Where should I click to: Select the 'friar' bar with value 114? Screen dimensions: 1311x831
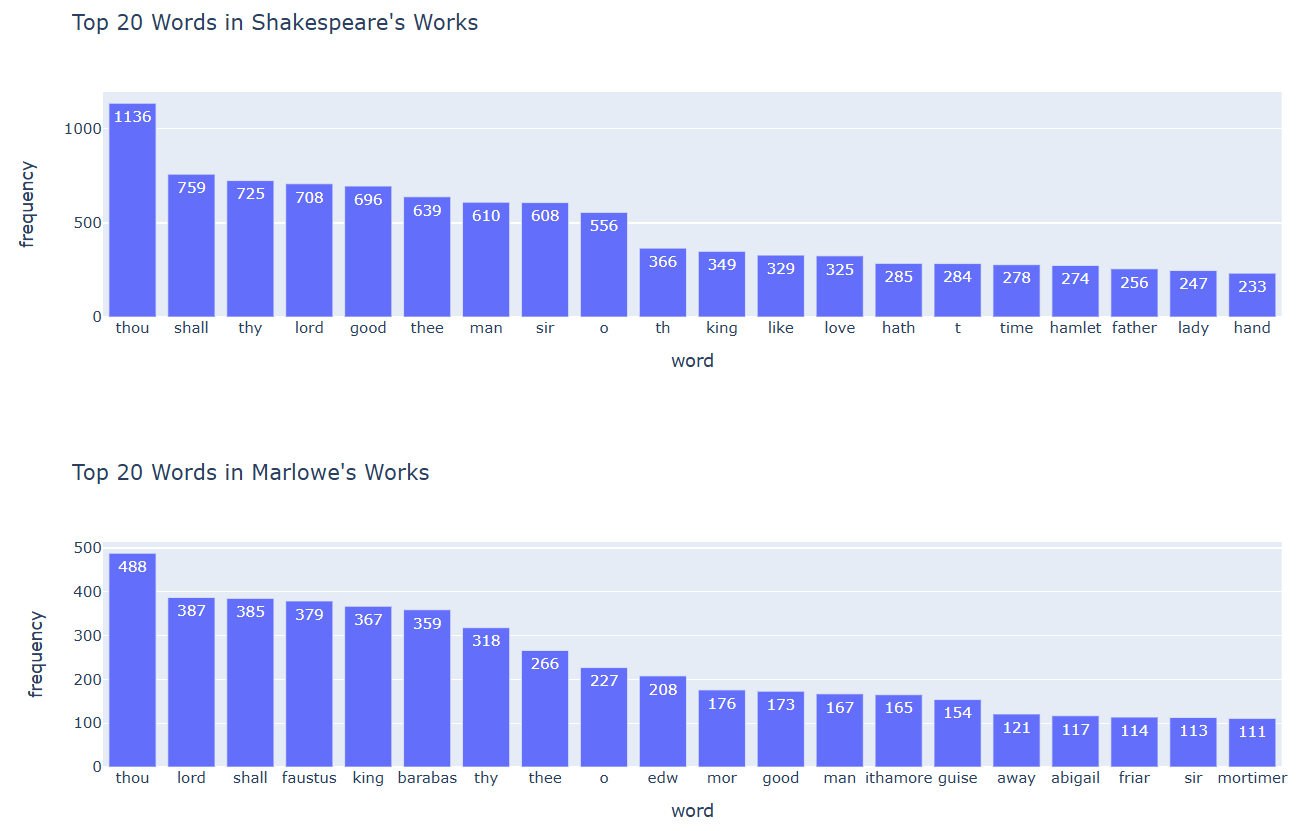(1134, 742)
